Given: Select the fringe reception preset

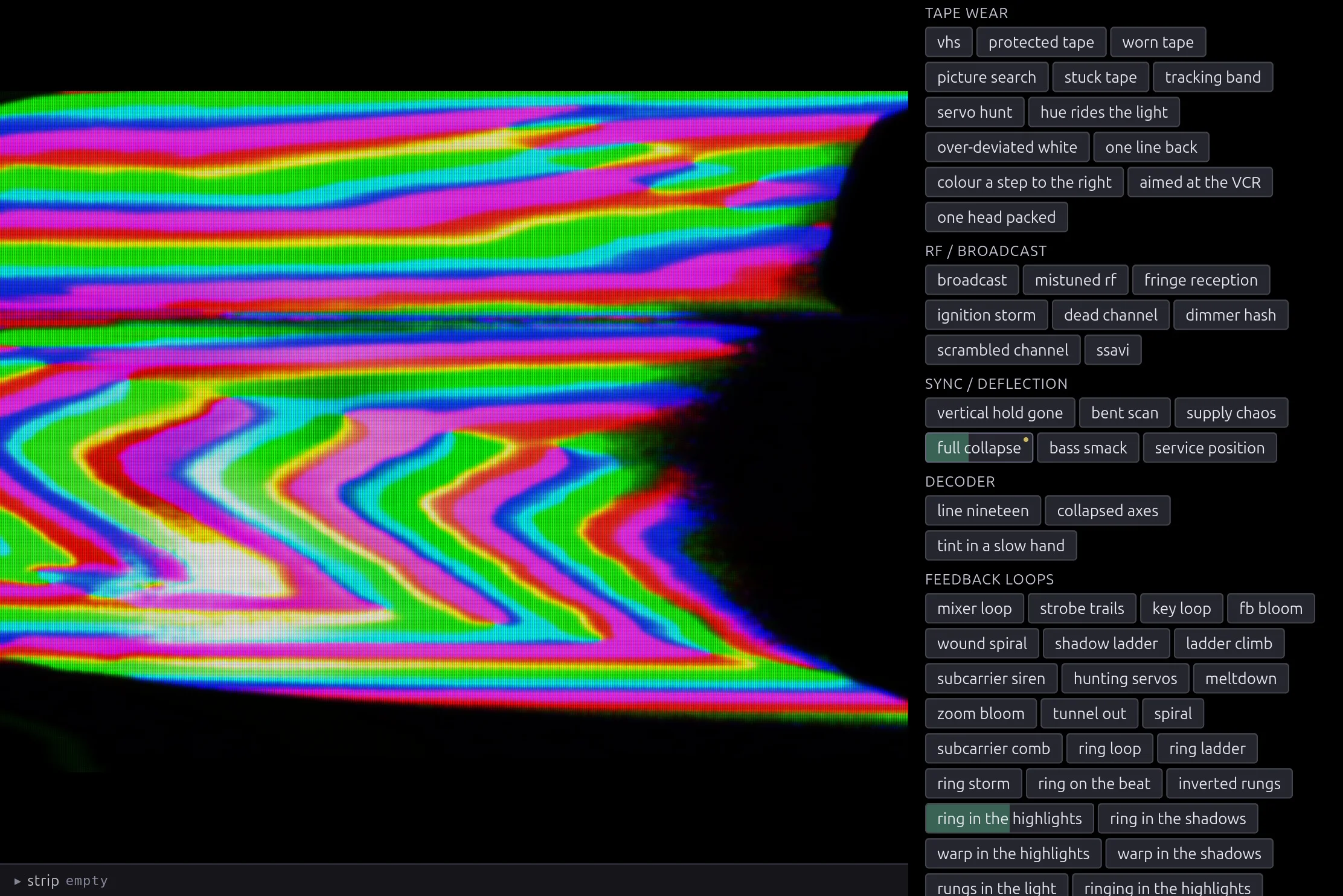Looking at the screenshot, I should coord(1201,280).
